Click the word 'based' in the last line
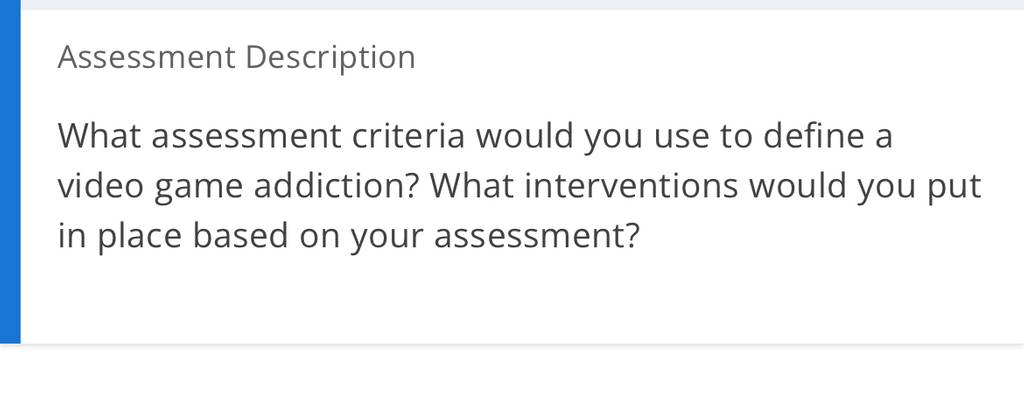Screen dimensions: 1024x394 [240, 236]
